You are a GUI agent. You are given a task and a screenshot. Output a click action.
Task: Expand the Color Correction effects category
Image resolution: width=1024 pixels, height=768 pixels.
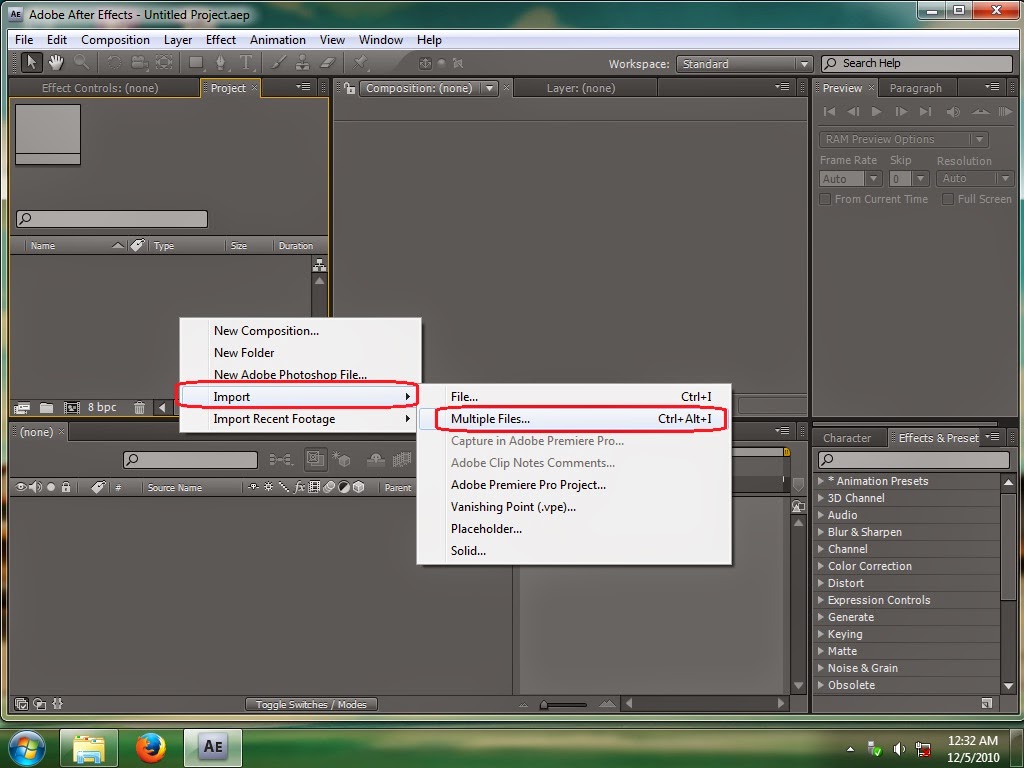pyautogui.click(x=821, y=566)
